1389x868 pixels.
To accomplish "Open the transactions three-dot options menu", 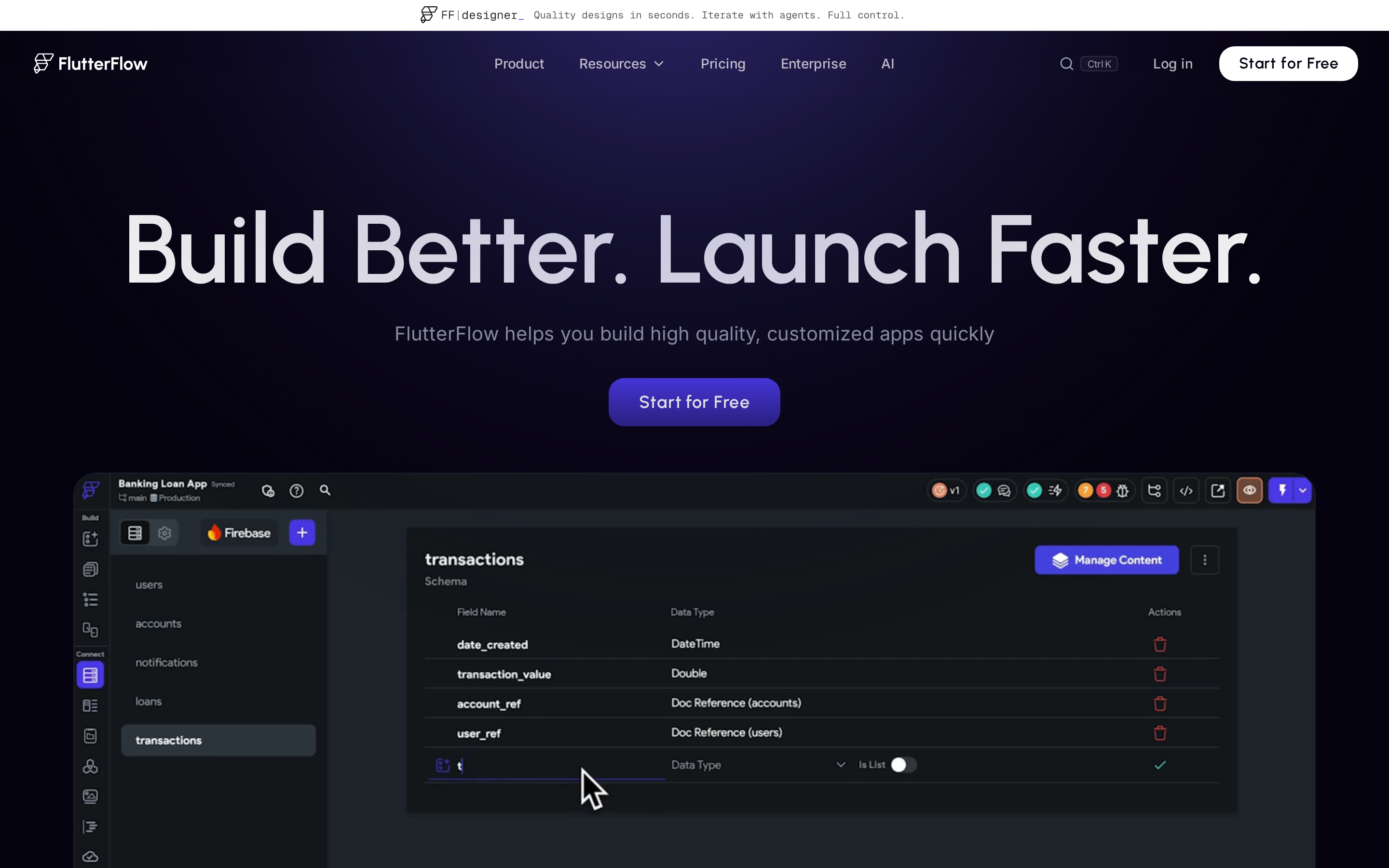I will [x=1205, y=560].
